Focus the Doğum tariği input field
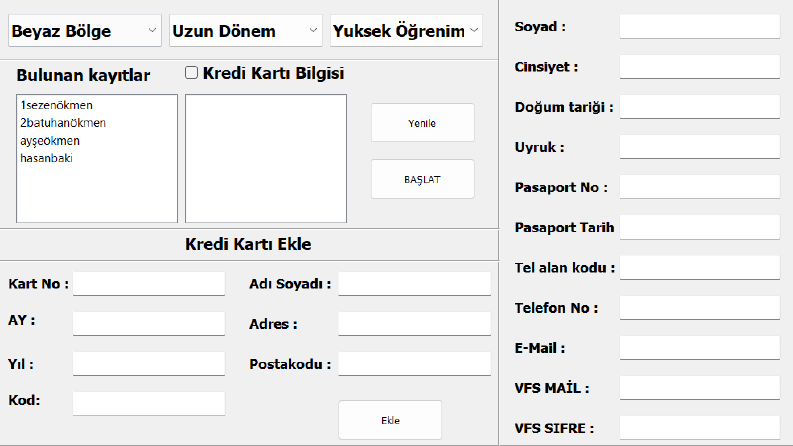This screenshot has width=793, height=446. pyautogui.click(x=700, y=107)
